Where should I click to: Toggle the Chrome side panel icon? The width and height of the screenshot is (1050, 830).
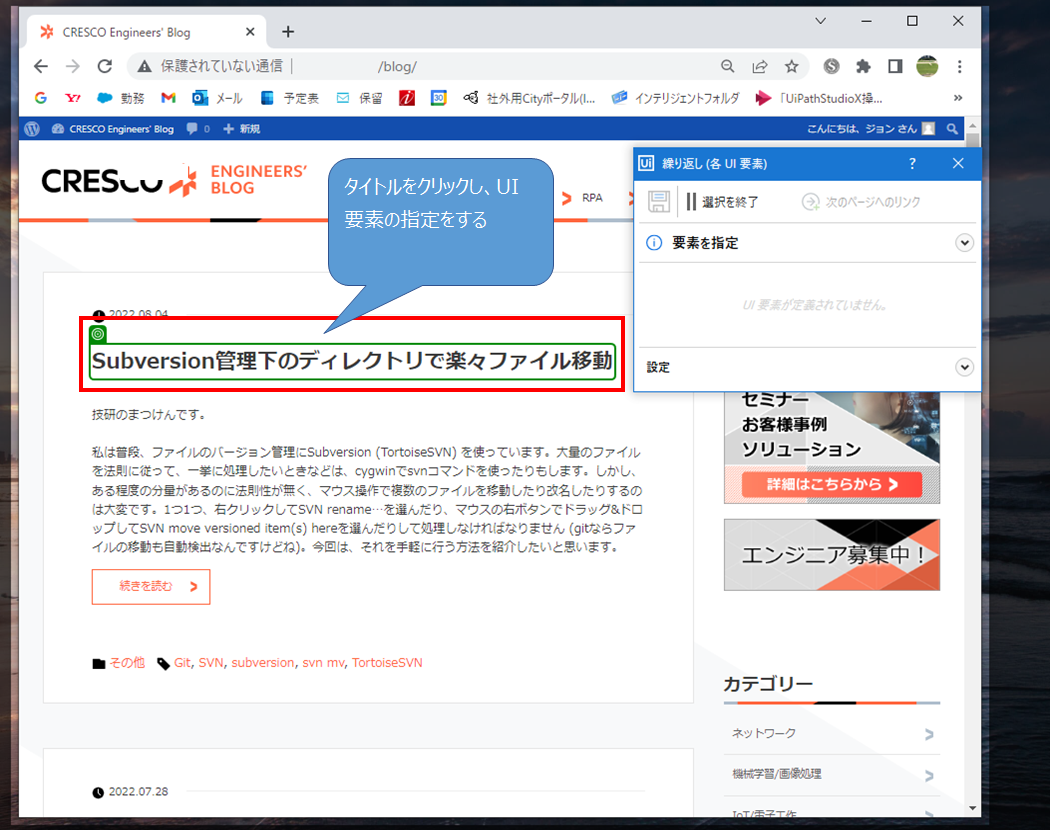[895, 66]
